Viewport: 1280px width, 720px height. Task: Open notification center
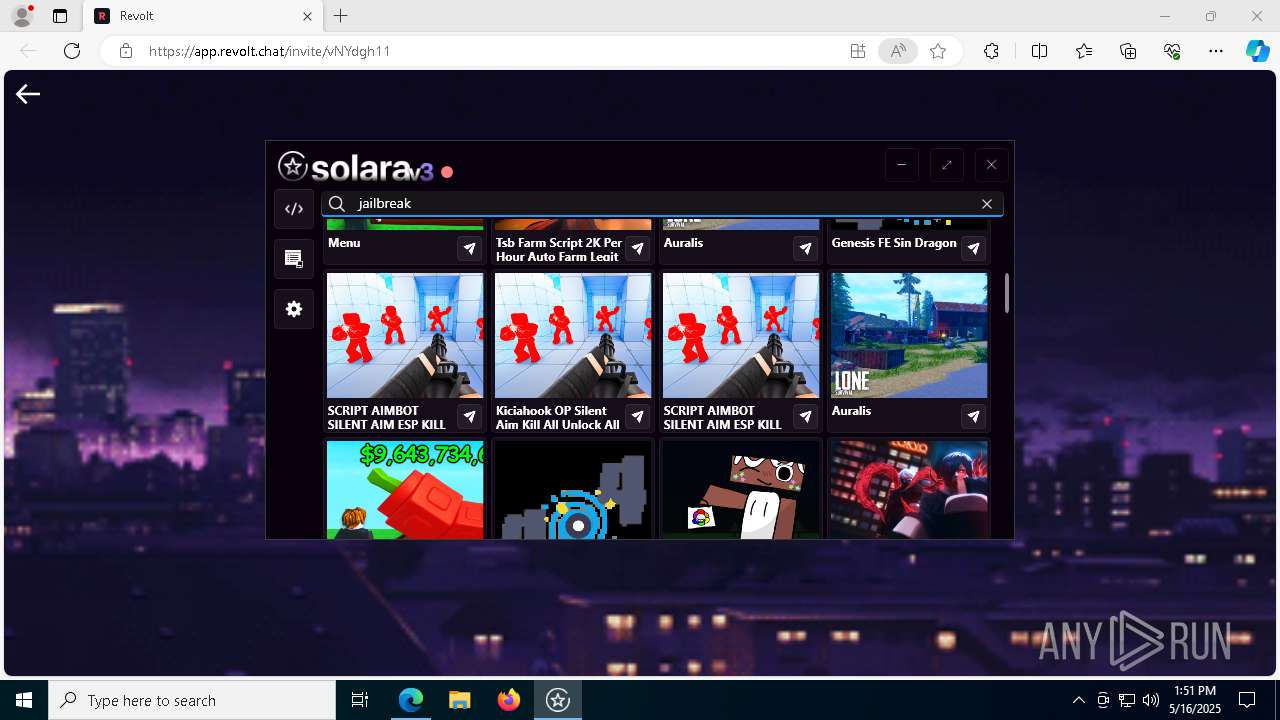click(x=1247, y=700)
